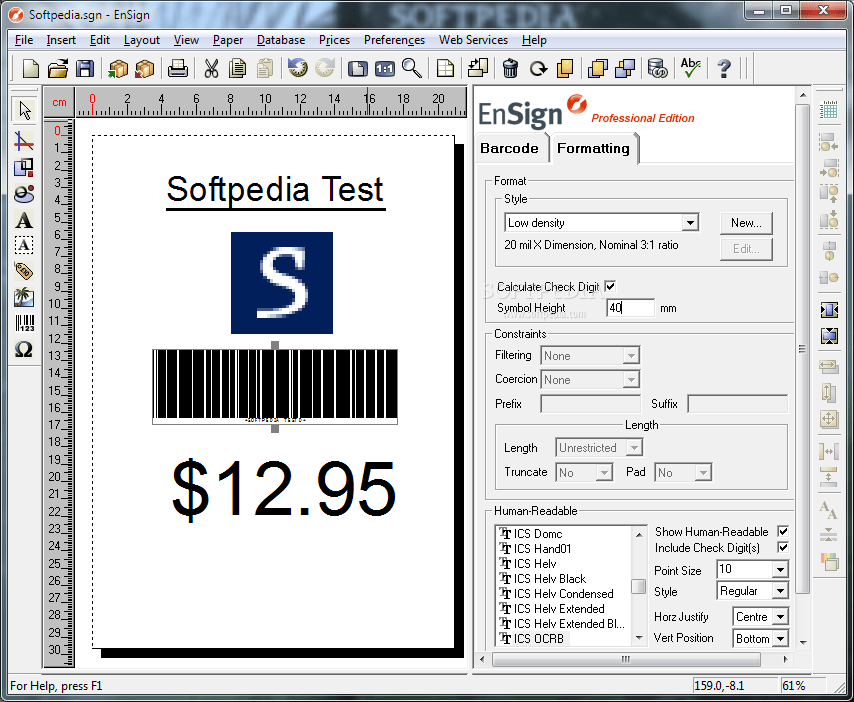
Task: Run spell check using the Abc checkmark icon
Action: [x=691, y=69]
